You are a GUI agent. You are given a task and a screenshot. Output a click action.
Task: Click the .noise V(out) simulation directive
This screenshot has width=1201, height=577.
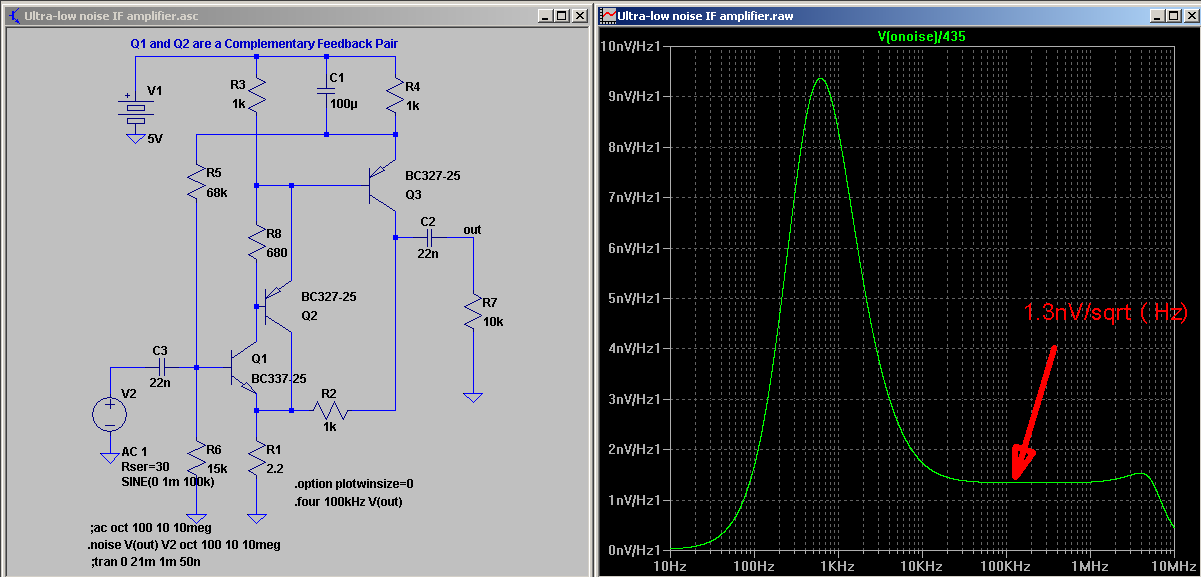[184, 545]
